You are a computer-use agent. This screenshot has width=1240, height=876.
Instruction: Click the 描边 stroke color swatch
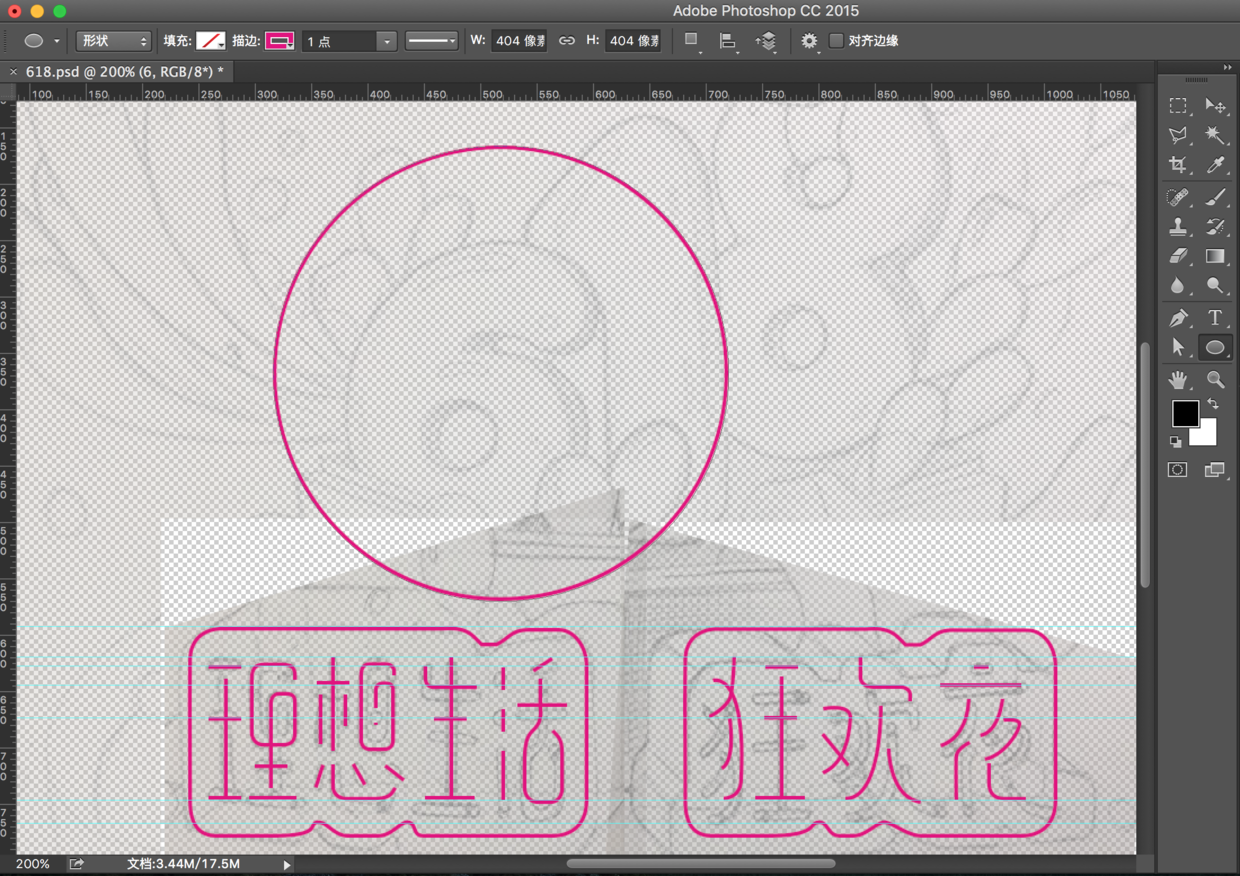[x=279, y=41]
